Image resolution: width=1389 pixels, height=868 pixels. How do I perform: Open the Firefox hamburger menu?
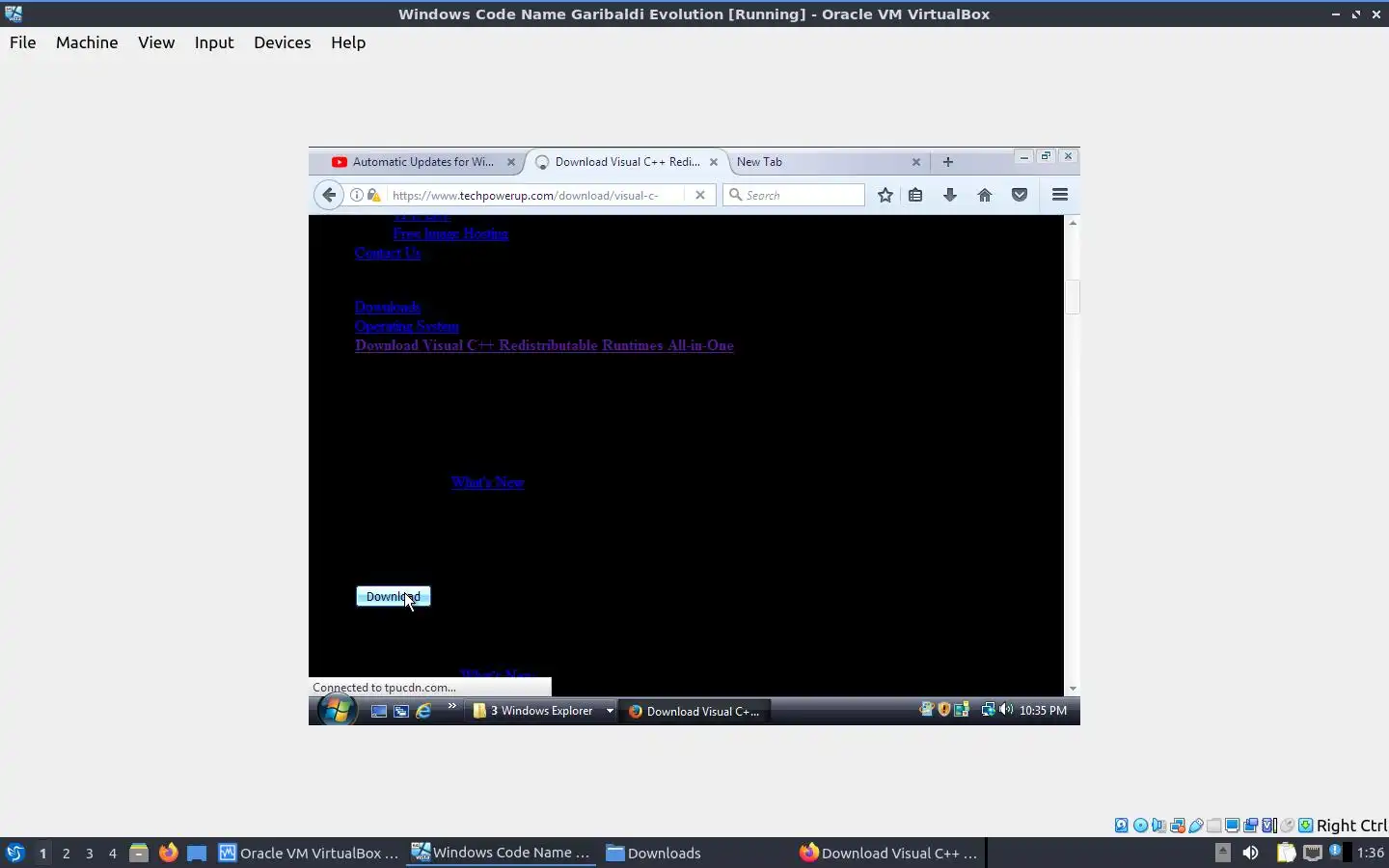pos(1060,195)
